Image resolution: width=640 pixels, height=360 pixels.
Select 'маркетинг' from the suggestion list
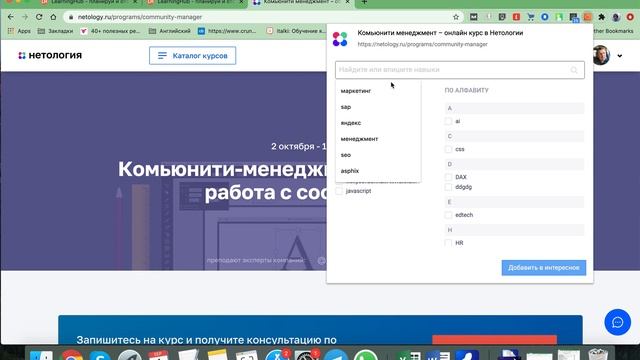378,91
